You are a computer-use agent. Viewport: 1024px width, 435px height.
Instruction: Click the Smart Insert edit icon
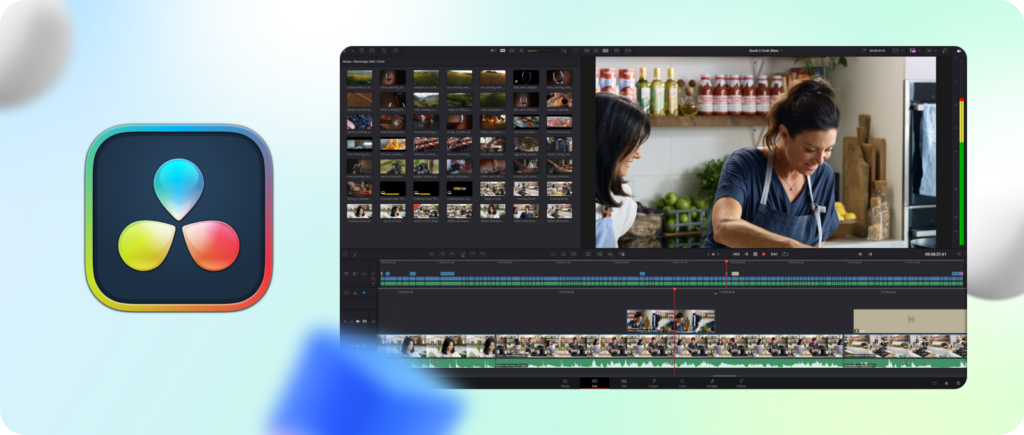[x=432, y=254]
